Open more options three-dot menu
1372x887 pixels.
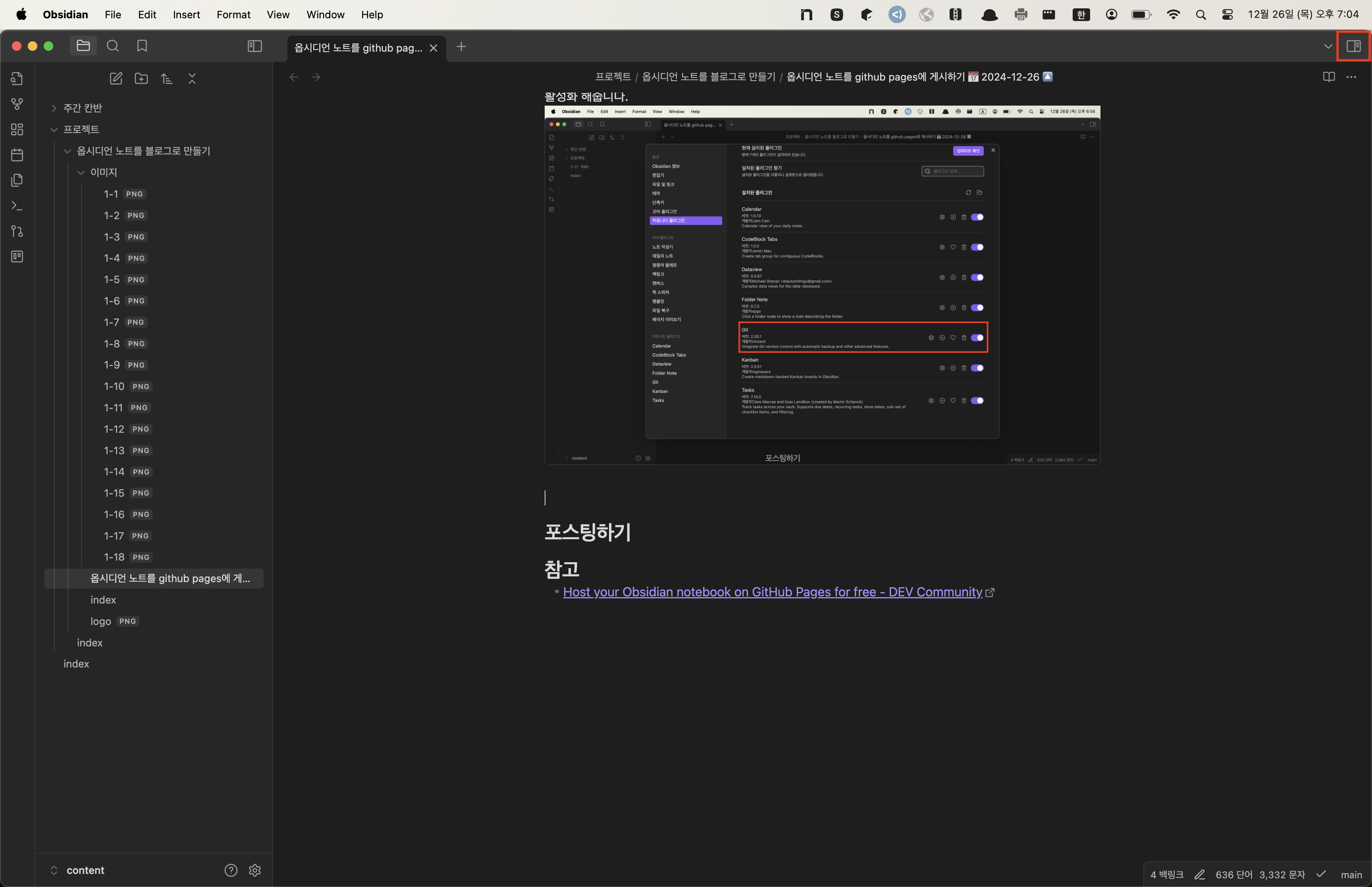(x=1351, y=77)
